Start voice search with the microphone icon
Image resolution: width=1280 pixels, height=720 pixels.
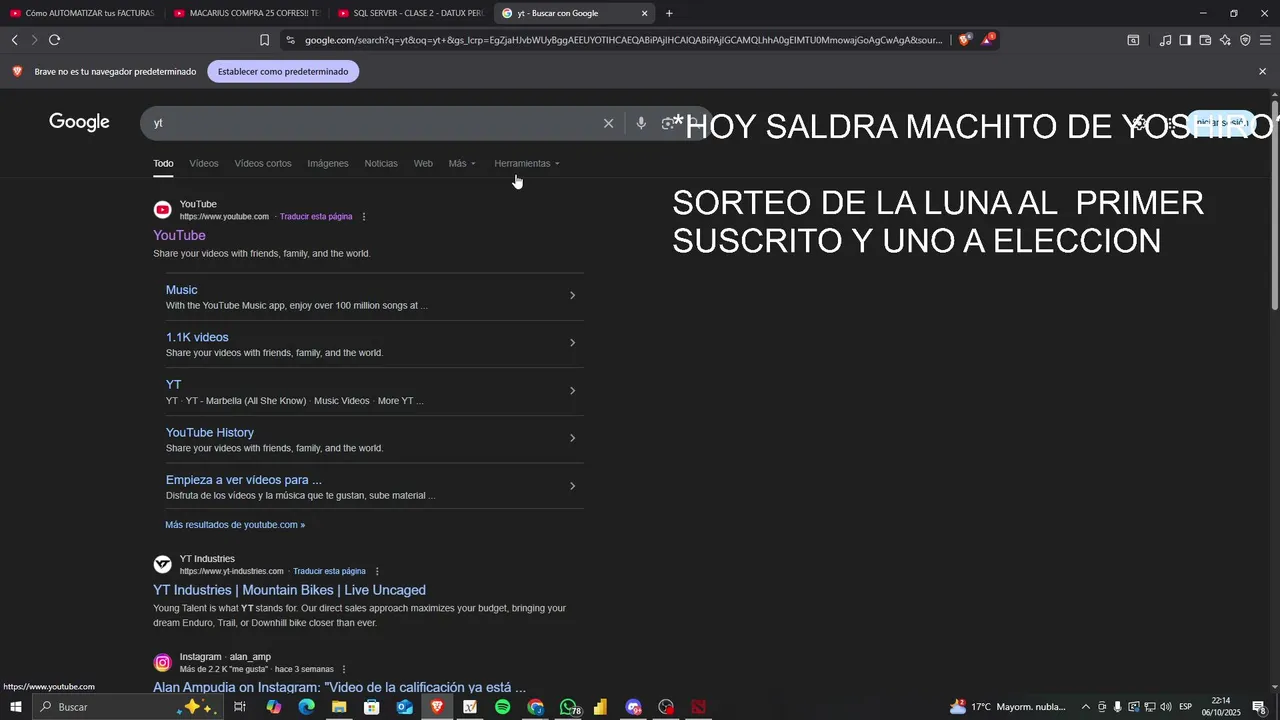[x=641, y=123]
